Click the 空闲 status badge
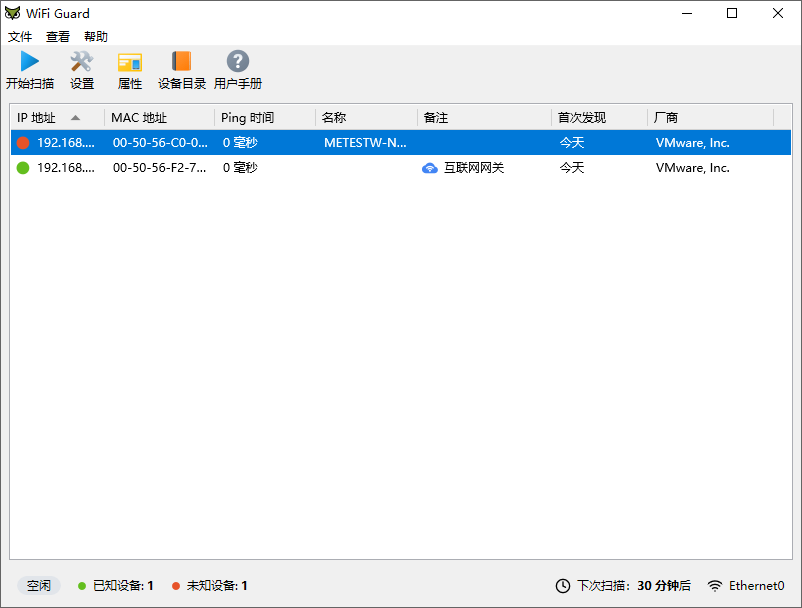802x608 pixels. [39, 586]
